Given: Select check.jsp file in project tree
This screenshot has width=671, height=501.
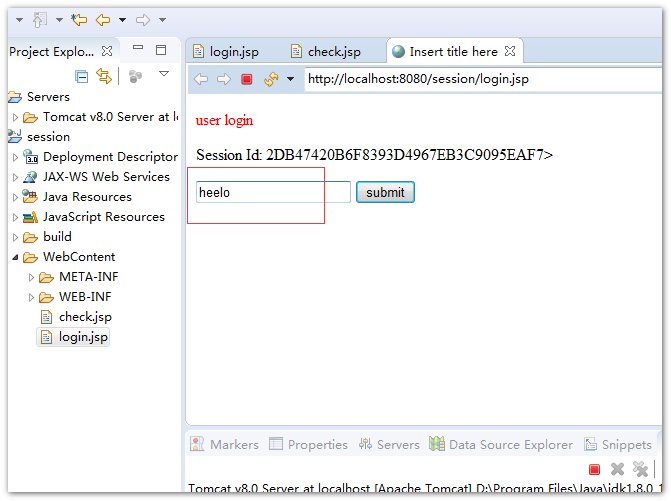Looking at the screenshot, I should coord(85,317).
